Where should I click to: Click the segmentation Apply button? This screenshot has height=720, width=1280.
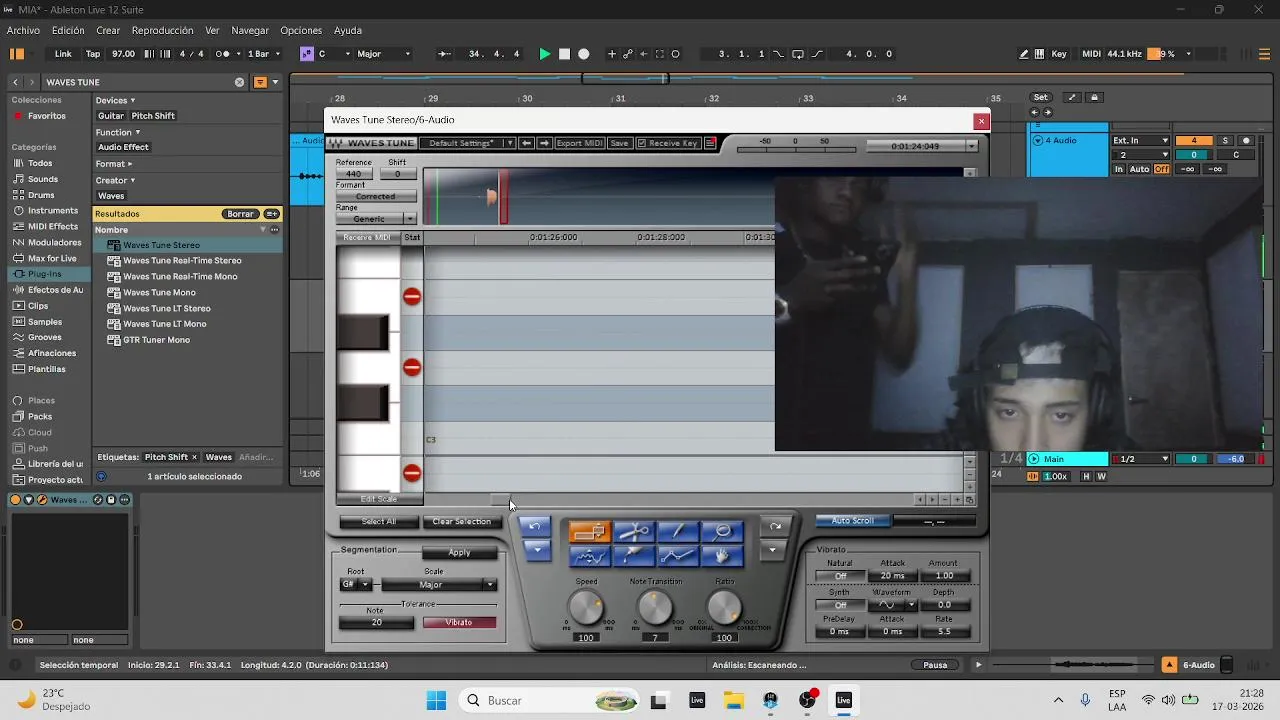(459, 553)
